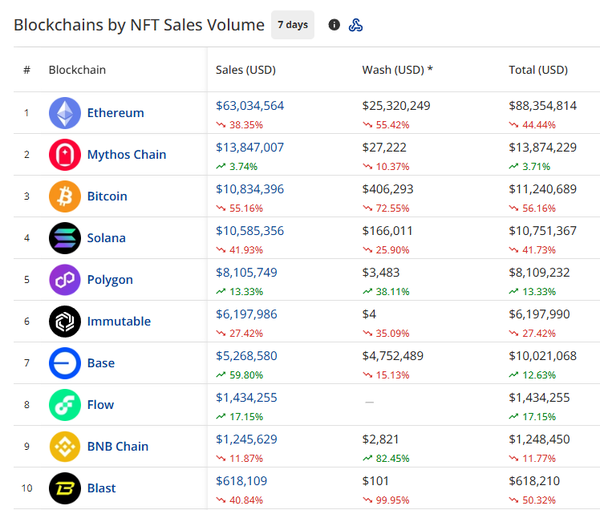Sort by the Blockchain column header
This screenshot has width=600, height=510.
click(x=77, y=70)
